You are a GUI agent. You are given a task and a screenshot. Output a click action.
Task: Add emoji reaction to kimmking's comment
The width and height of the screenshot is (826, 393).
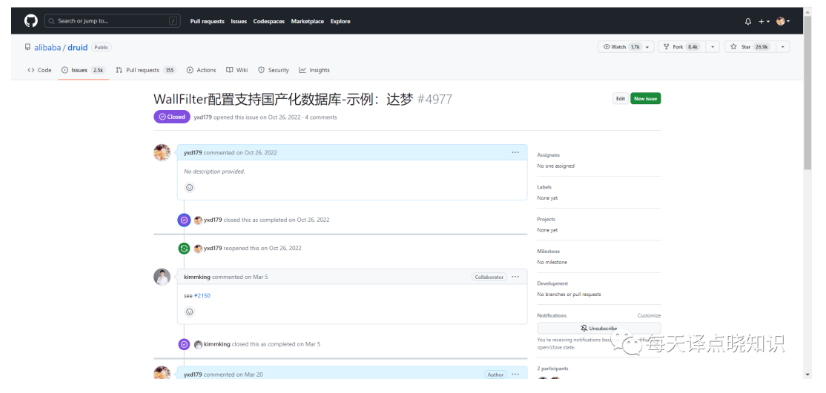(x=190, y=312)
